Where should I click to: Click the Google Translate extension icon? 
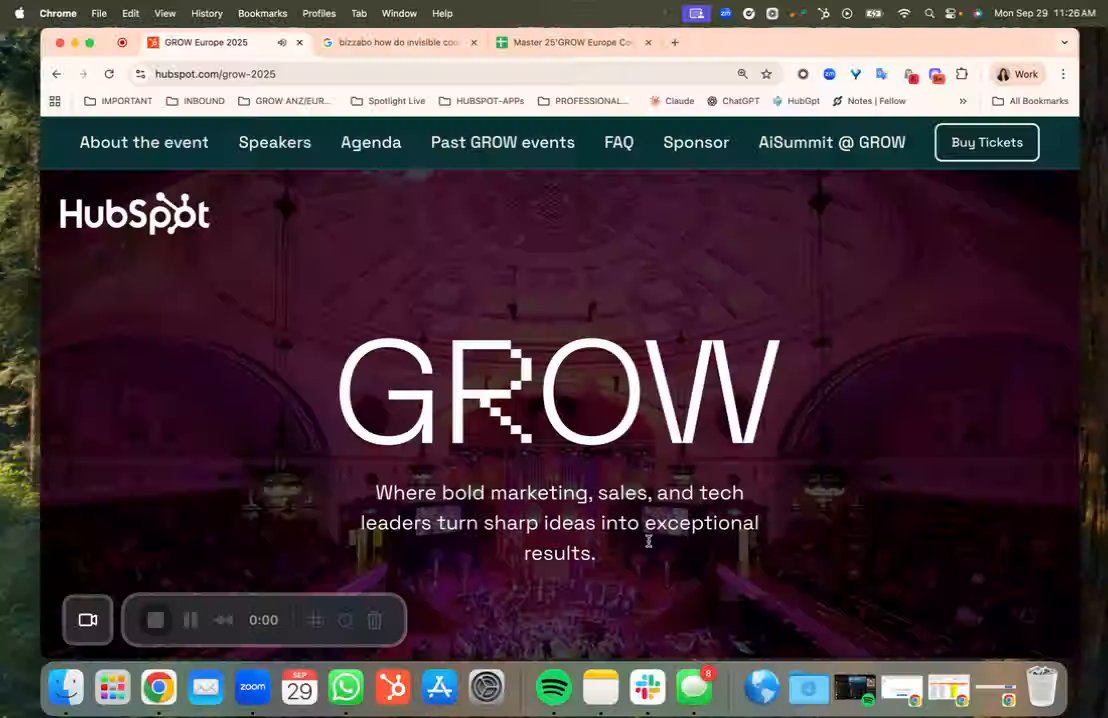pyautogui.click(x=882, y=74)
